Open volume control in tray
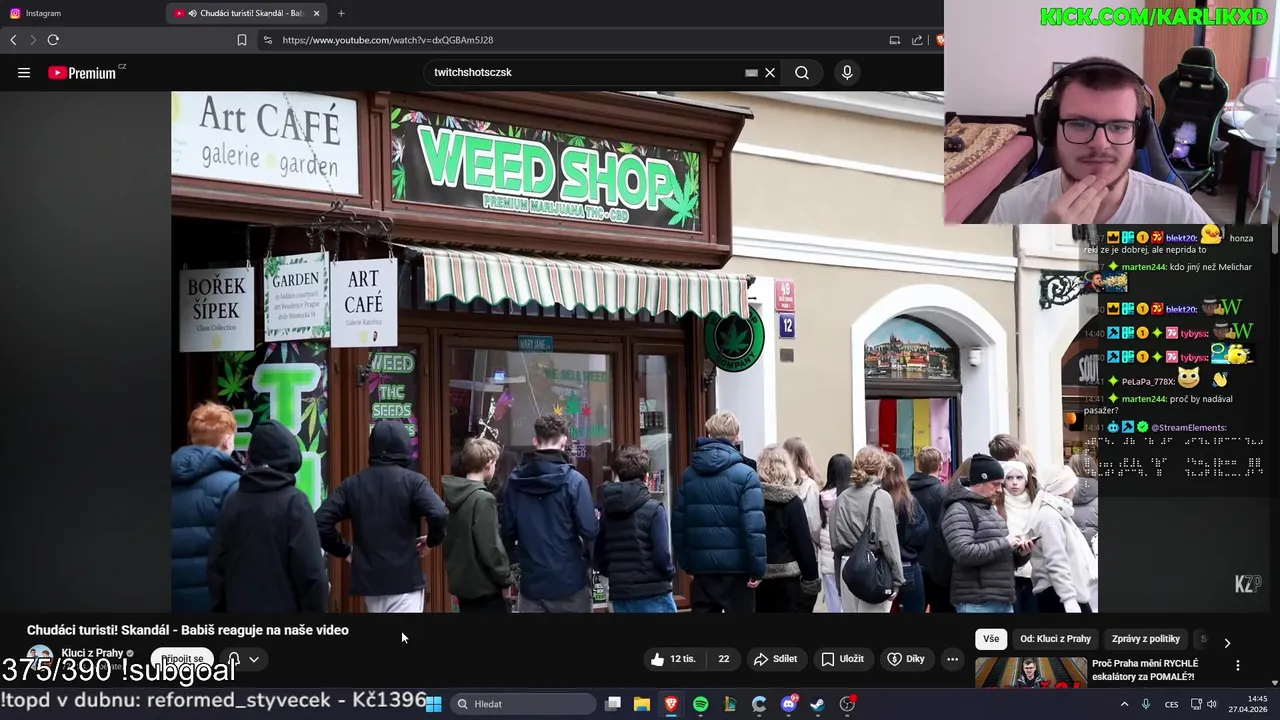 [1212, 704]
